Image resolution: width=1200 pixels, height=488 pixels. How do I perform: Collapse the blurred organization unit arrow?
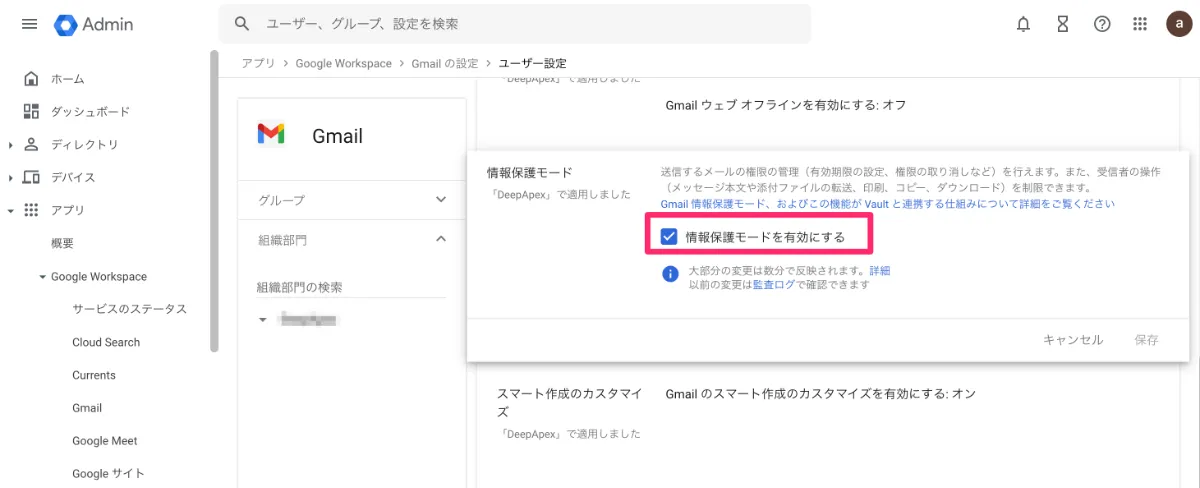tap(263, 320)
